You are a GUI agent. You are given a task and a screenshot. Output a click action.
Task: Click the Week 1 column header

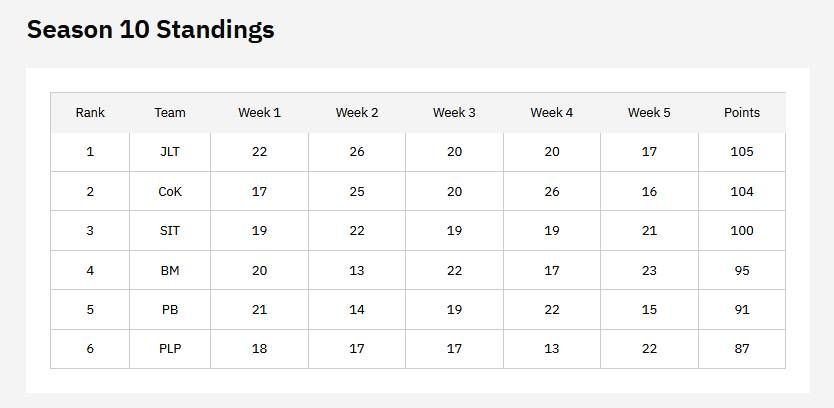(259, 113)
